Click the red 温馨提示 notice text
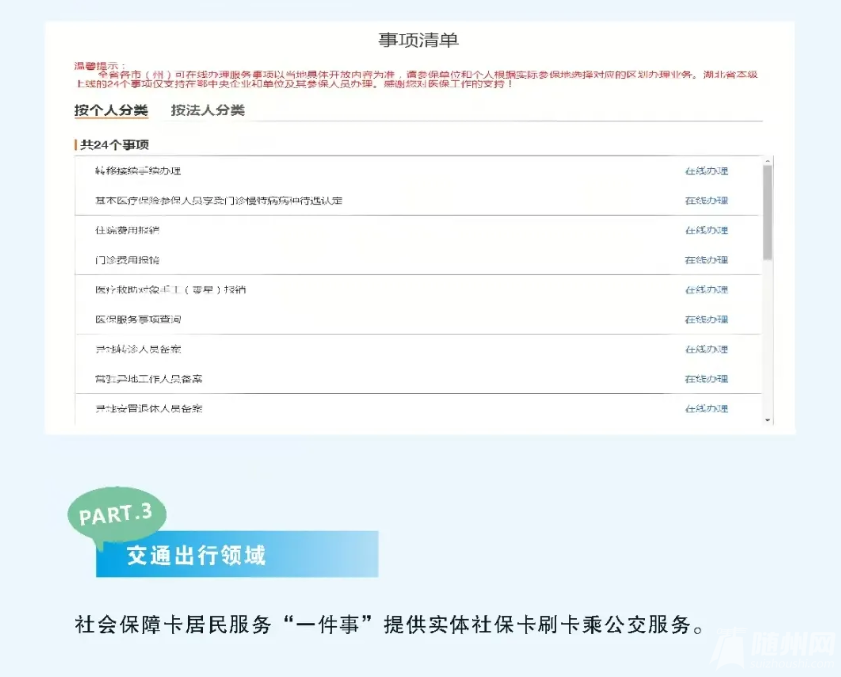The height and width of the screenshot is (677, 841). (416, 75)
